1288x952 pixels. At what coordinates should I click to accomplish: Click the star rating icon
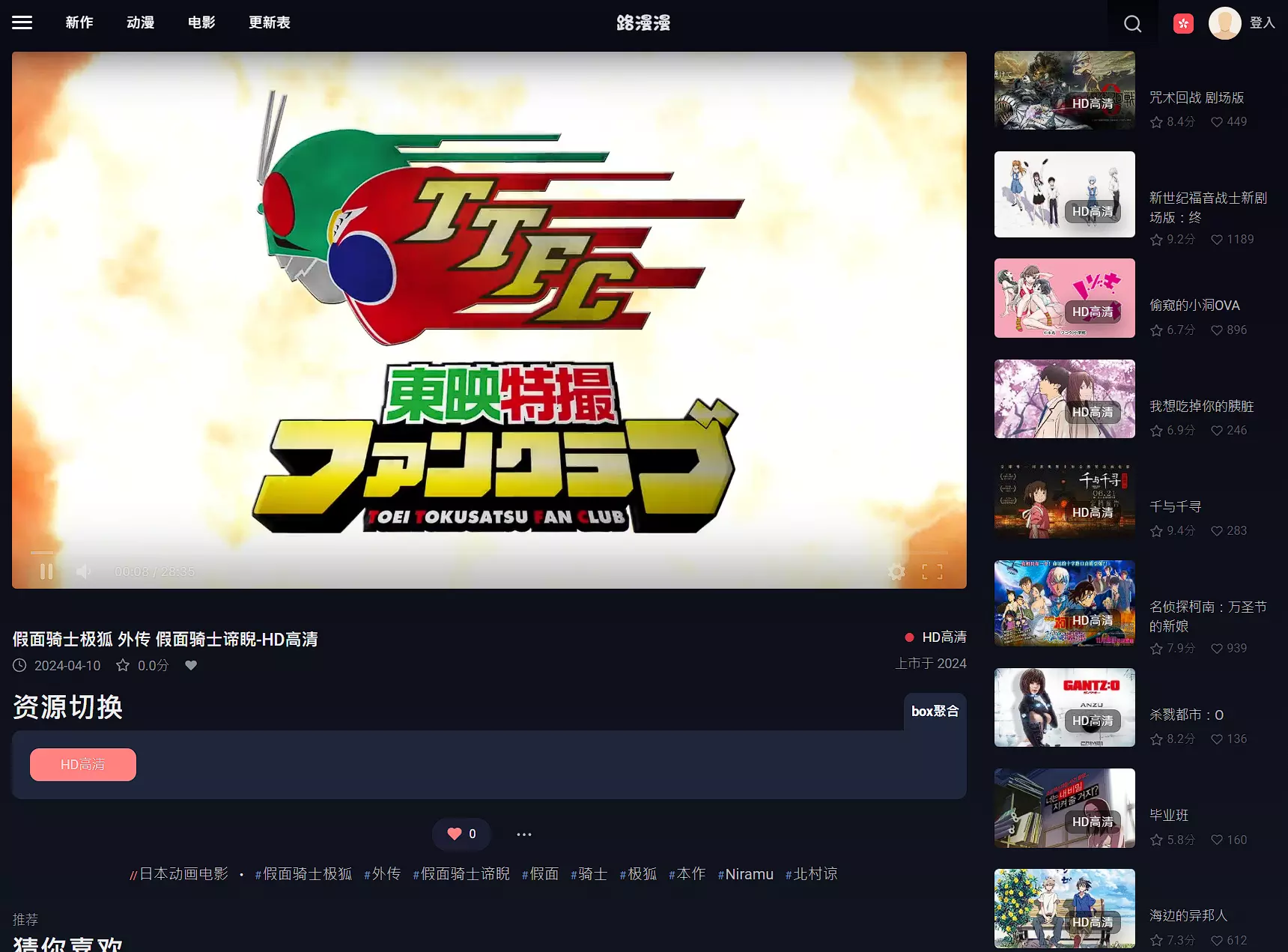pos(123,665)
